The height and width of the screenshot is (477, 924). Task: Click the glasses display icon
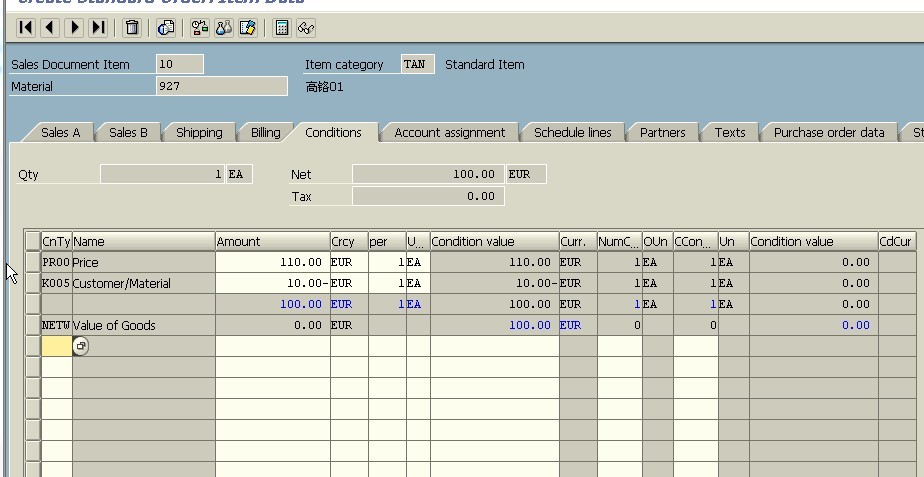[x=306, y=28]
